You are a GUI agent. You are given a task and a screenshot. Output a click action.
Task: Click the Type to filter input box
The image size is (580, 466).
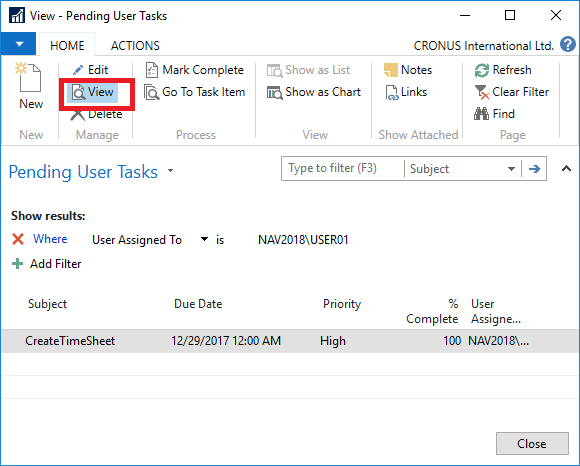[343, 169]
